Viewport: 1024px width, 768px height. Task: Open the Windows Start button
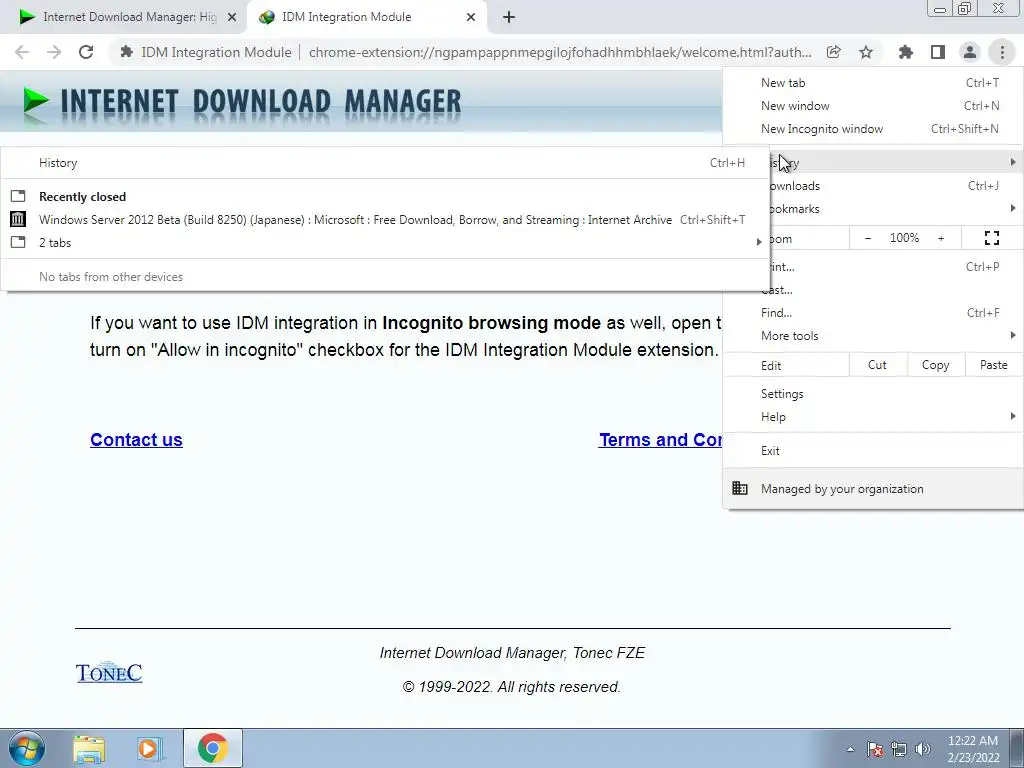26,748
